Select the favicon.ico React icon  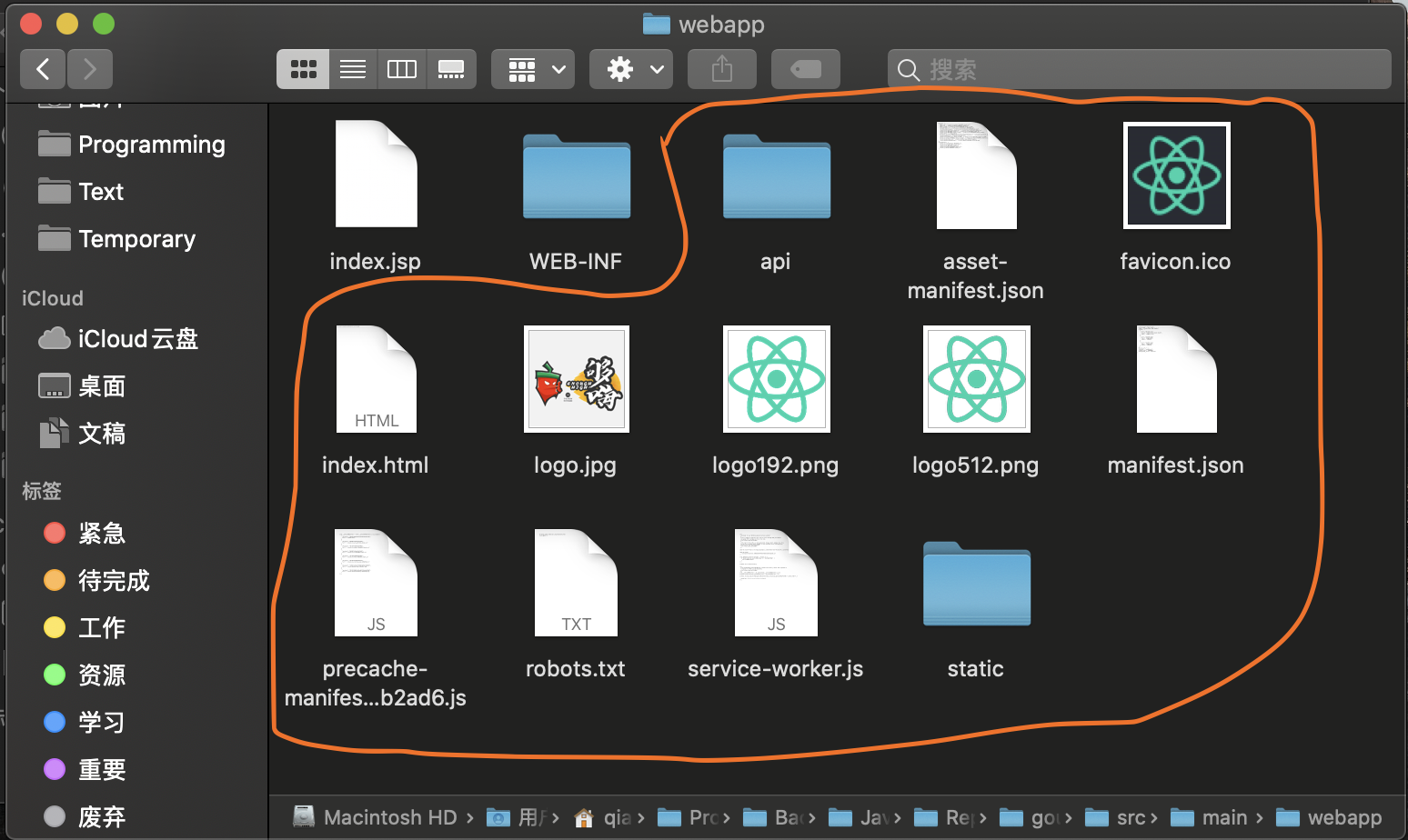(1175, 175)
